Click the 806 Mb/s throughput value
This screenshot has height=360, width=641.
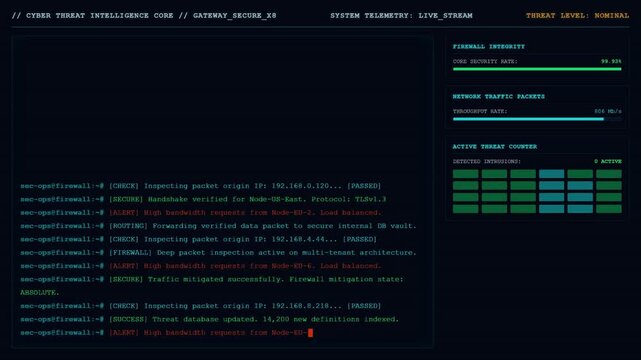(x=608, y=111)
